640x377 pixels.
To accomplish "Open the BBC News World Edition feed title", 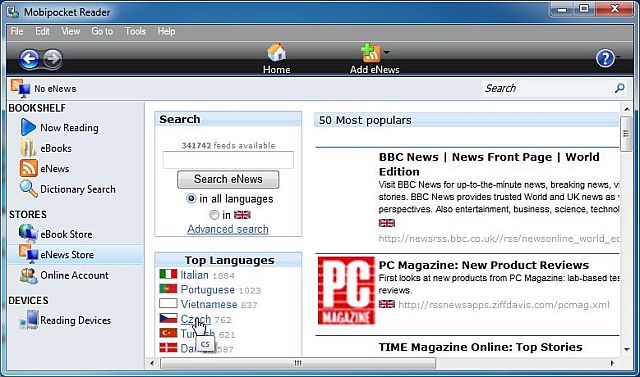I will [x=489, y=164].
